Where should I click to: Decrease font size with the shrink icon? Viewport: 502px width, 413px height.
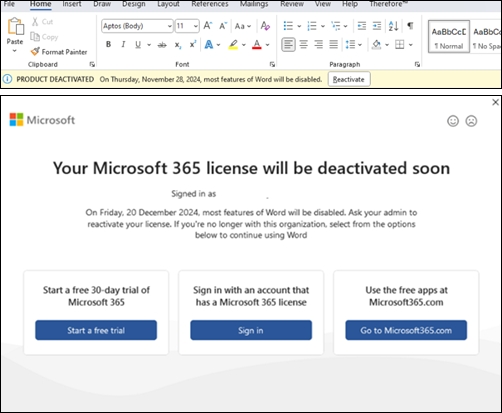point(223,26)
